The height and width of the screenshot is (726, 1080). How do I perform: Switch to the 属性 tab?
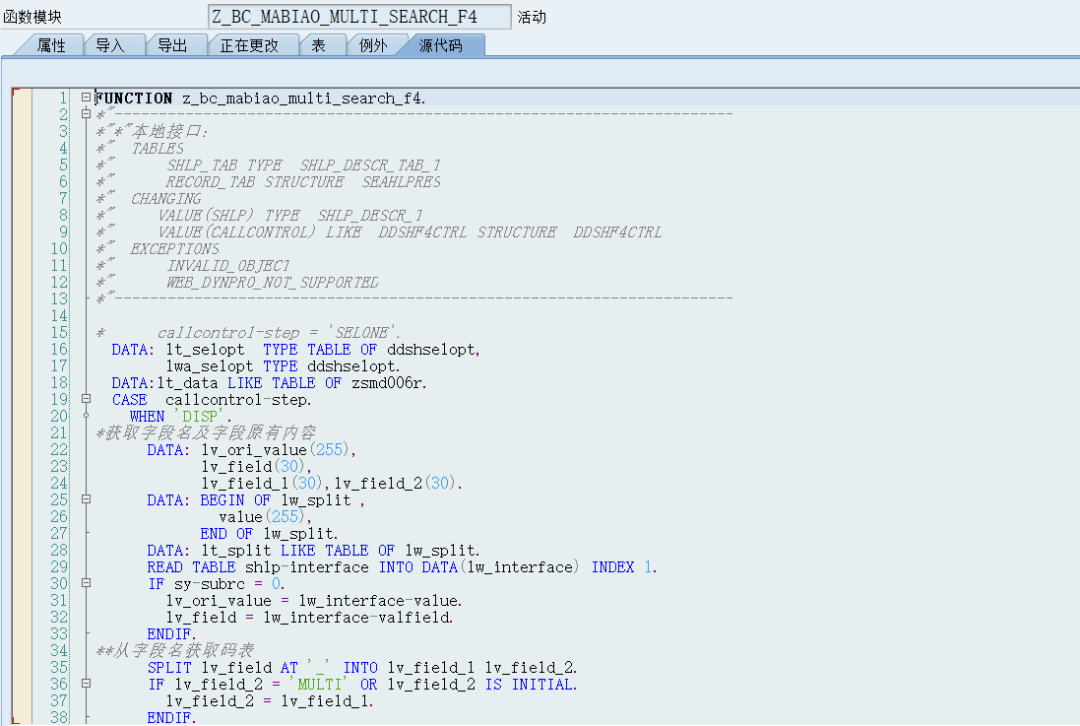click(50, 45)
